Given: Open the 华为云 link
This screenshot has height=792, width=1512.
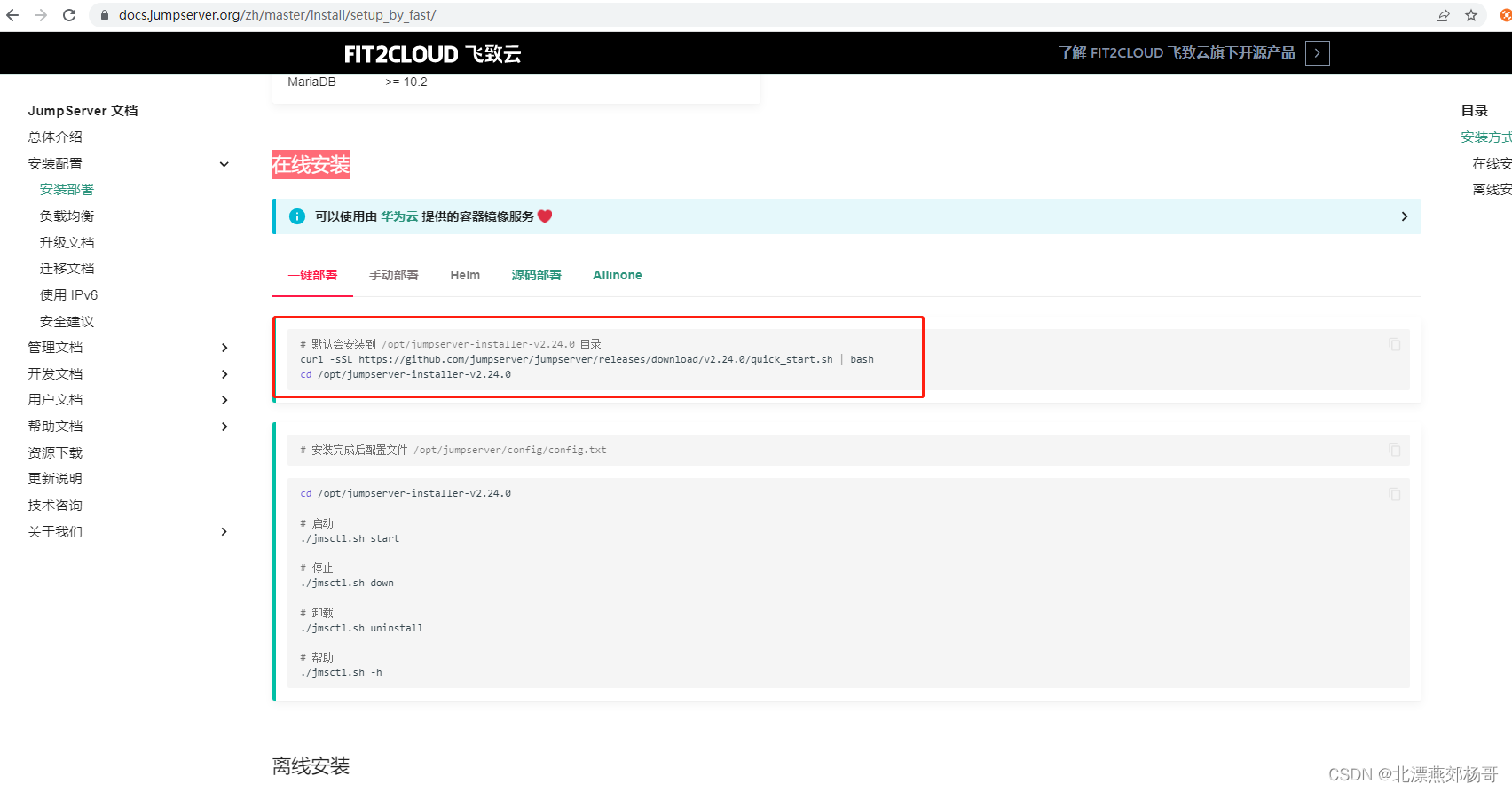Looking at the screenshot, I should click(x=399, y=216).
